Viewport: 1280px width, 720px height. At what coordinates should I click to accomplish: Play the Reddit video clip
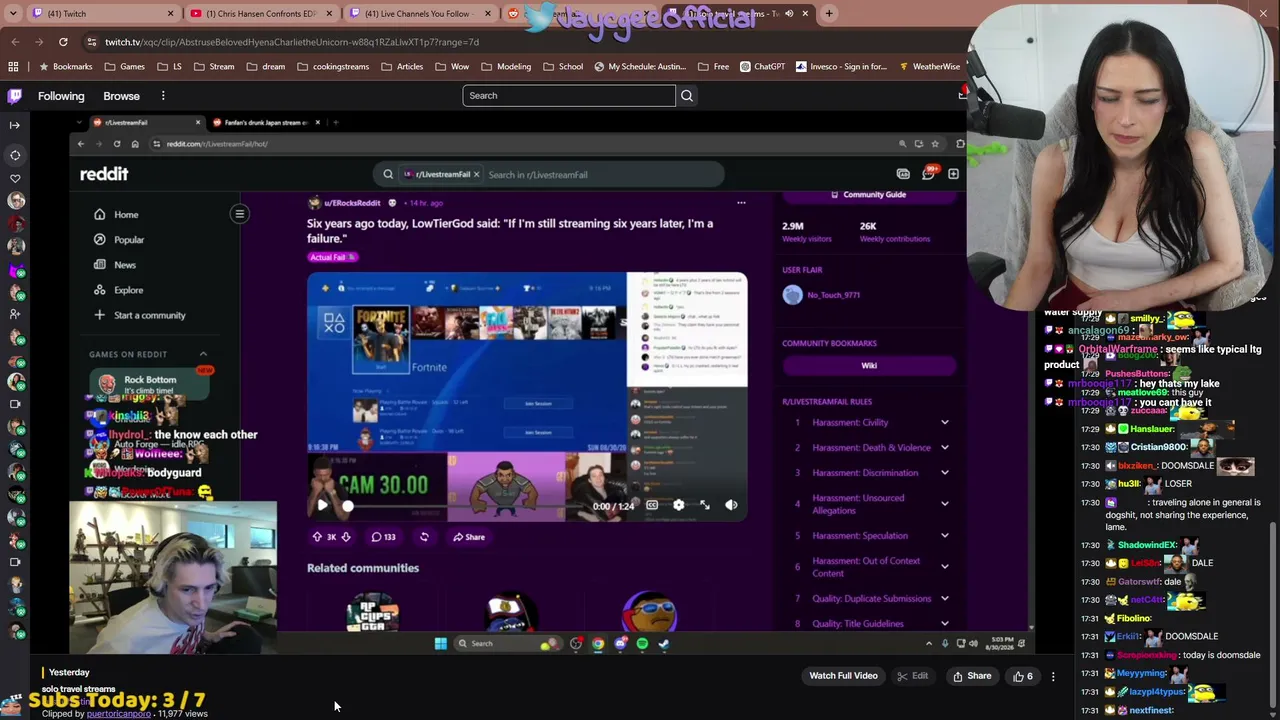pyautogui.click(x=322, y=505)
